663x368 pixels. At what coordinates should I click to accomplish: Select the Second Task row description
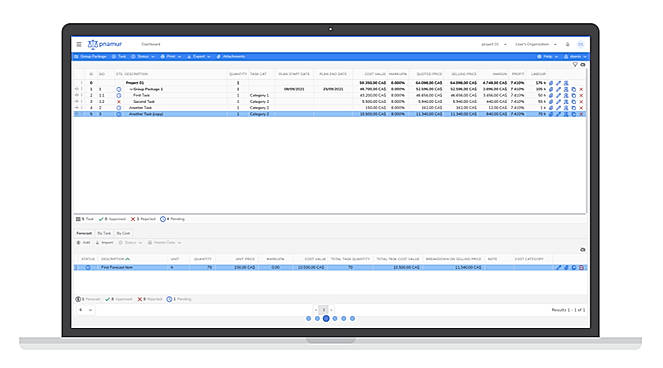point(144,102)
